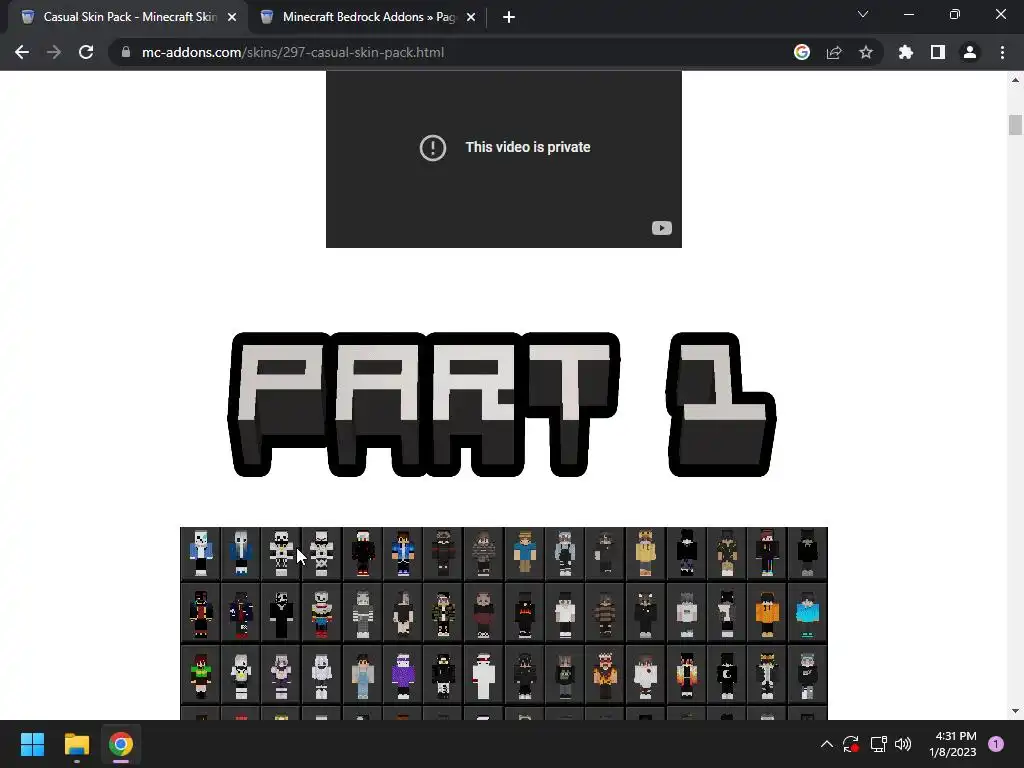Click the YouTube logo on the video
Screen dimensions: 1024x768
tap(662, 228)
